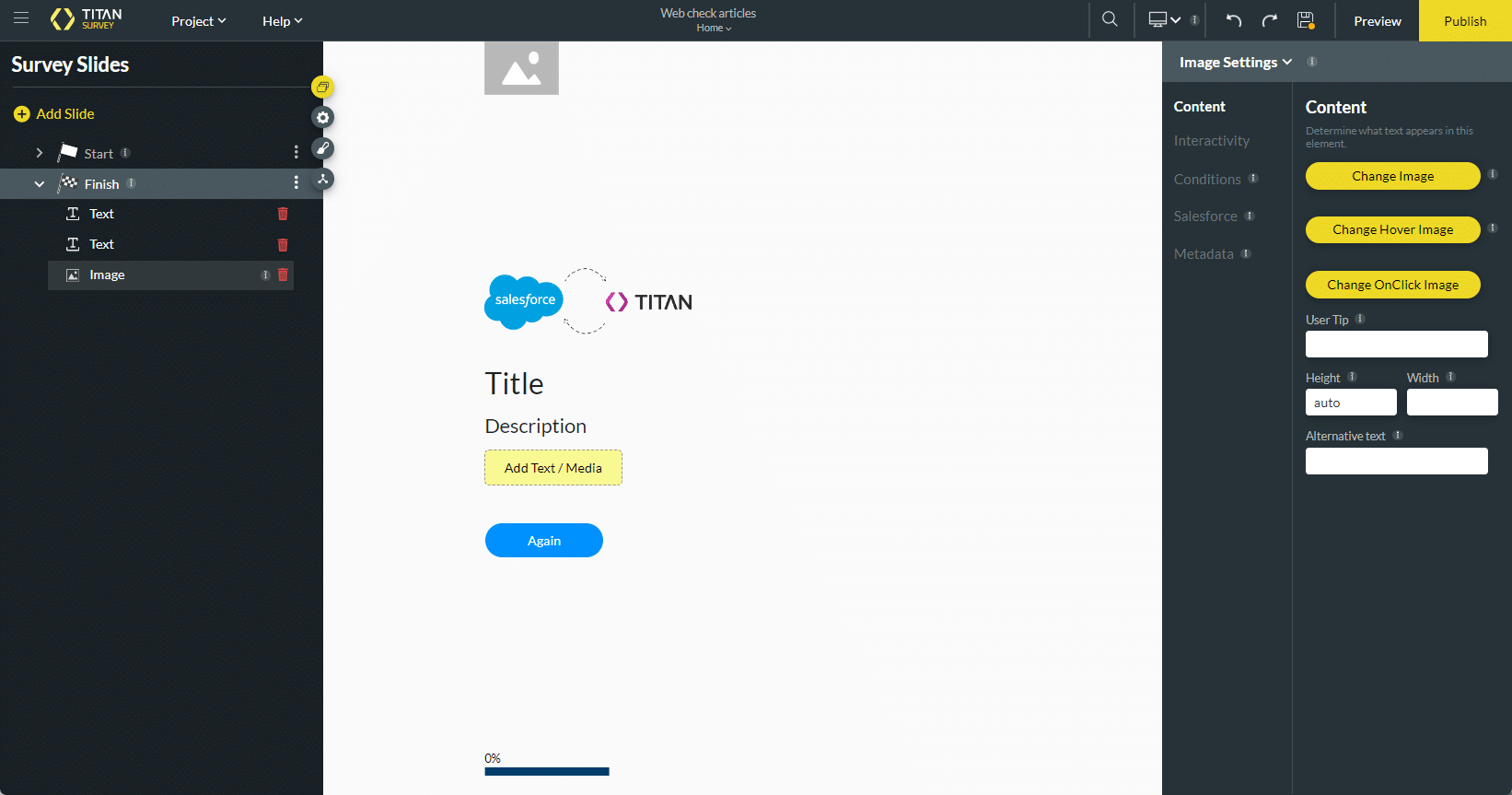
Task: Open the kebab menu for the Finish slide
Action: click(x=296, y=182)
